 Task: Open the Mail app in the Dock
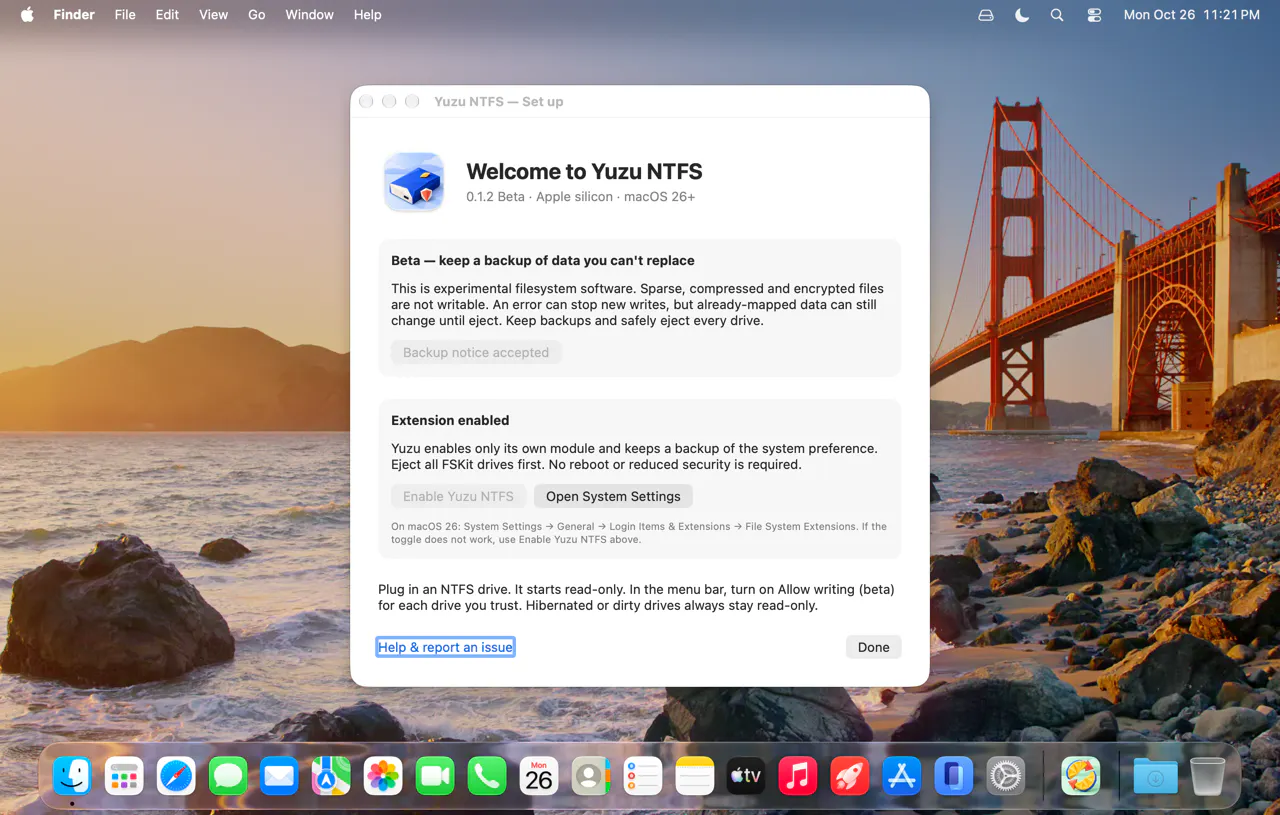coord(280,776)
